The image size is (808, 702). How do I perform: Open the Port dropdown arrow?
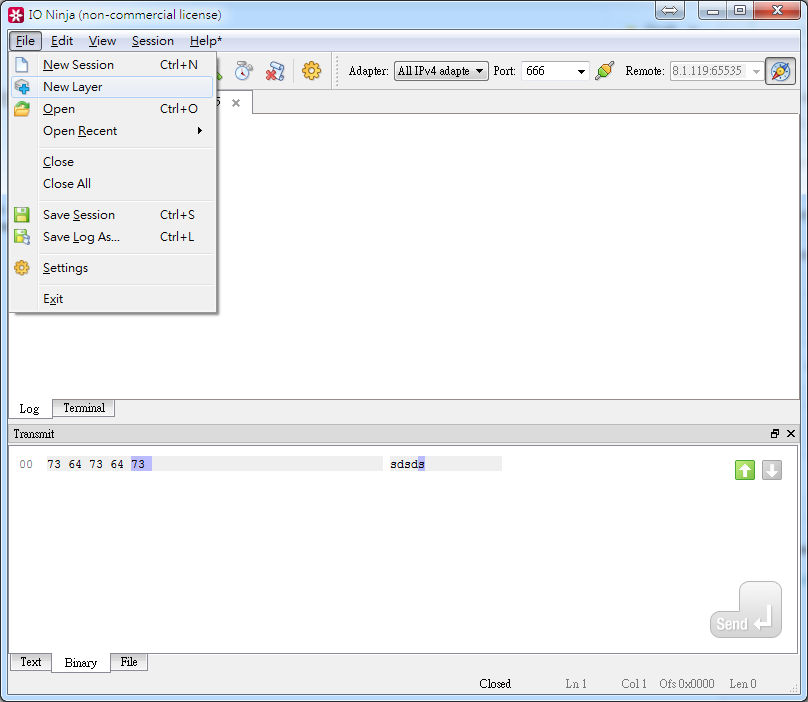pyautogui.click(x=581, y=71)
